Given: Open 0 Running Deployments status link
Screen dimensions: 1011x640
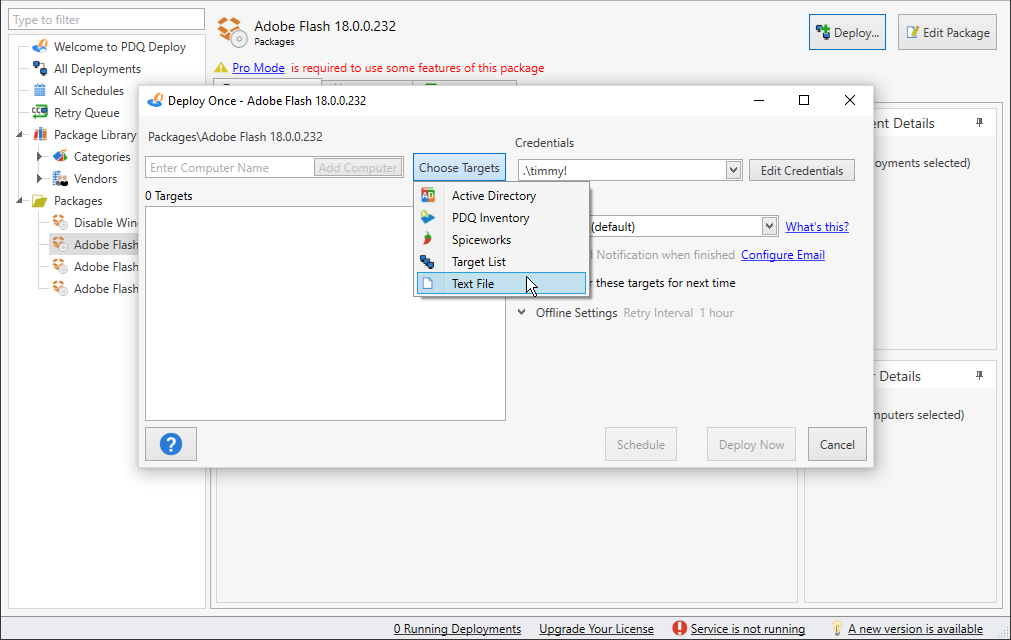Looking at the screenshot, I should coord(457,628).
